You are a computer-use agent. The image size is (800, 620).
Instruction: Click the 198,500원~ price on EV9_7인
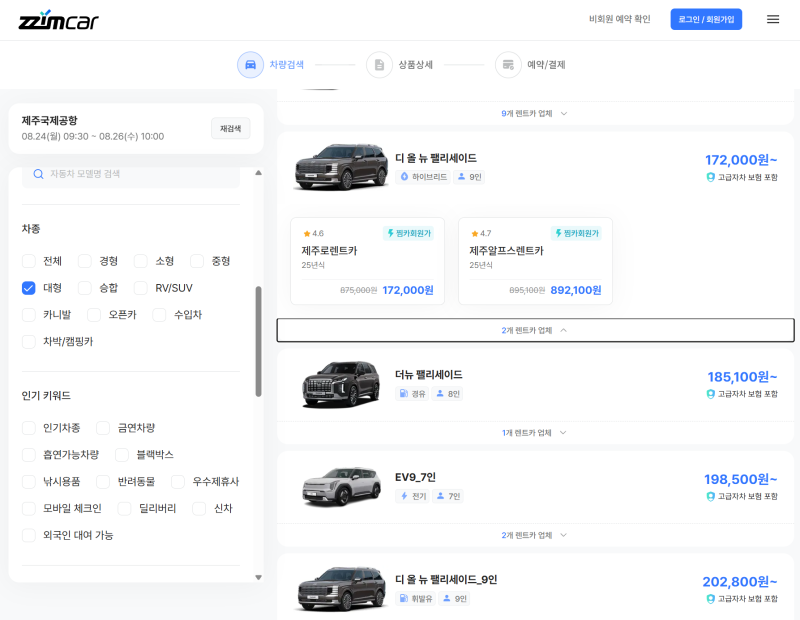point(741,479)
